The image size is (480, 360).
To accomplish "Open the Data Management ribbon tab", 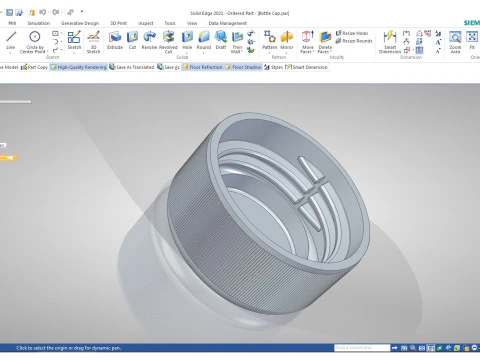I will pyautogui.click(x=228, y=23).
